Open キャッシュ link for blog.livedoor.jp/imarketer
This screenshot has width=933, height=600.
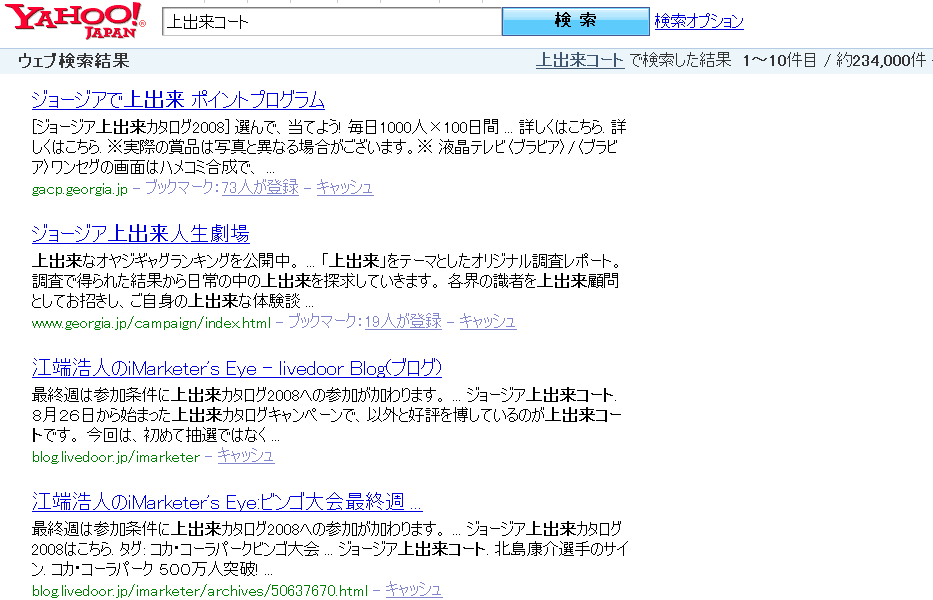click(x=246, y=456)
